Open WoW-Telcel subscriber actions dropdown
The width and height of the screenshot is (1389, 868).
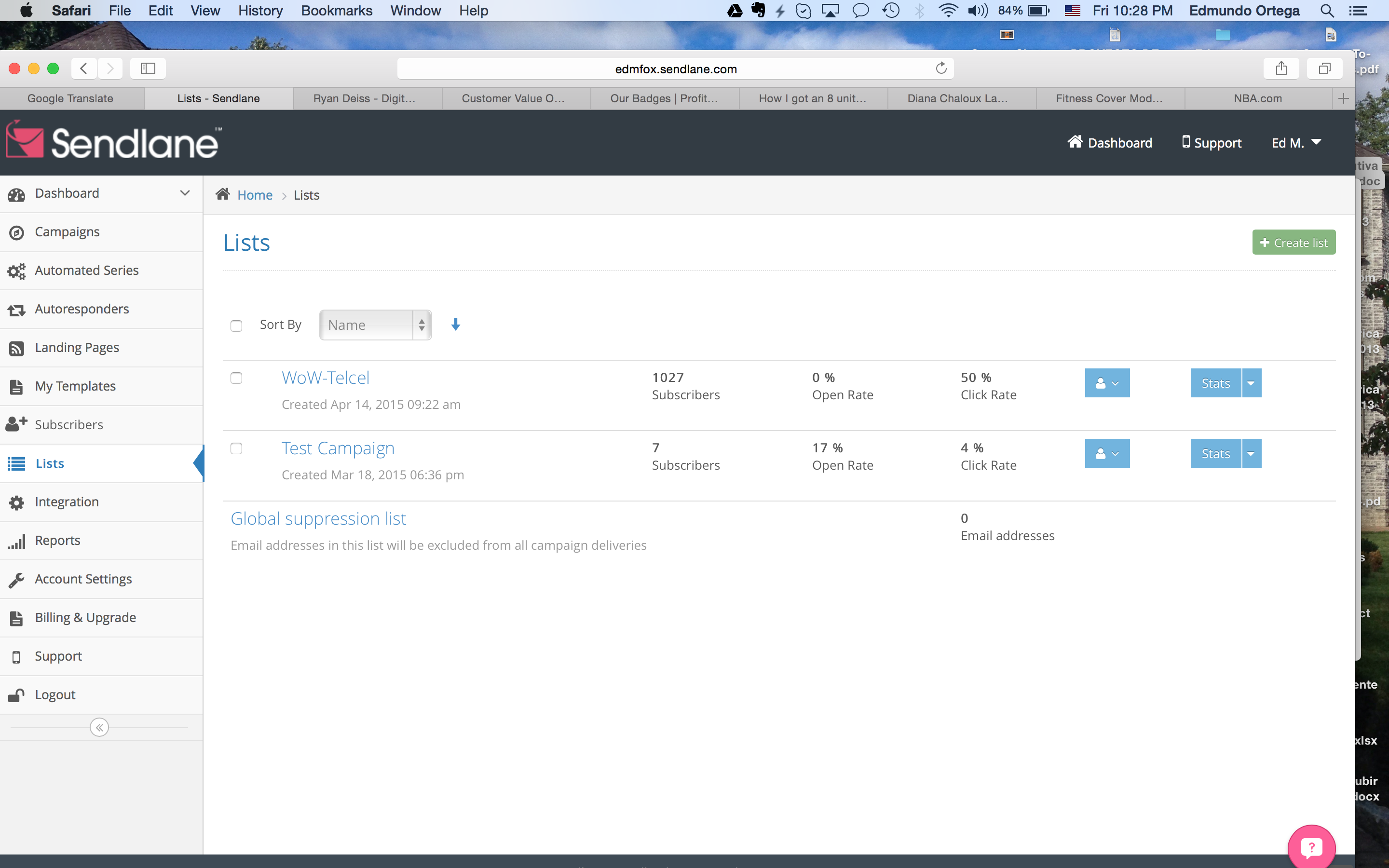(x=1107, y=383)
